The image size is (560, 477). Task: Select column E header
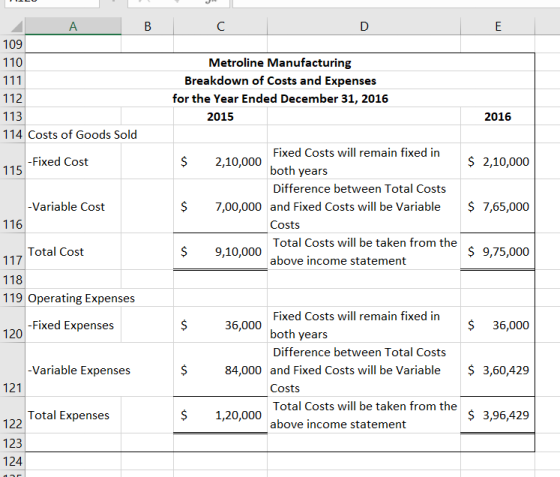498,26
